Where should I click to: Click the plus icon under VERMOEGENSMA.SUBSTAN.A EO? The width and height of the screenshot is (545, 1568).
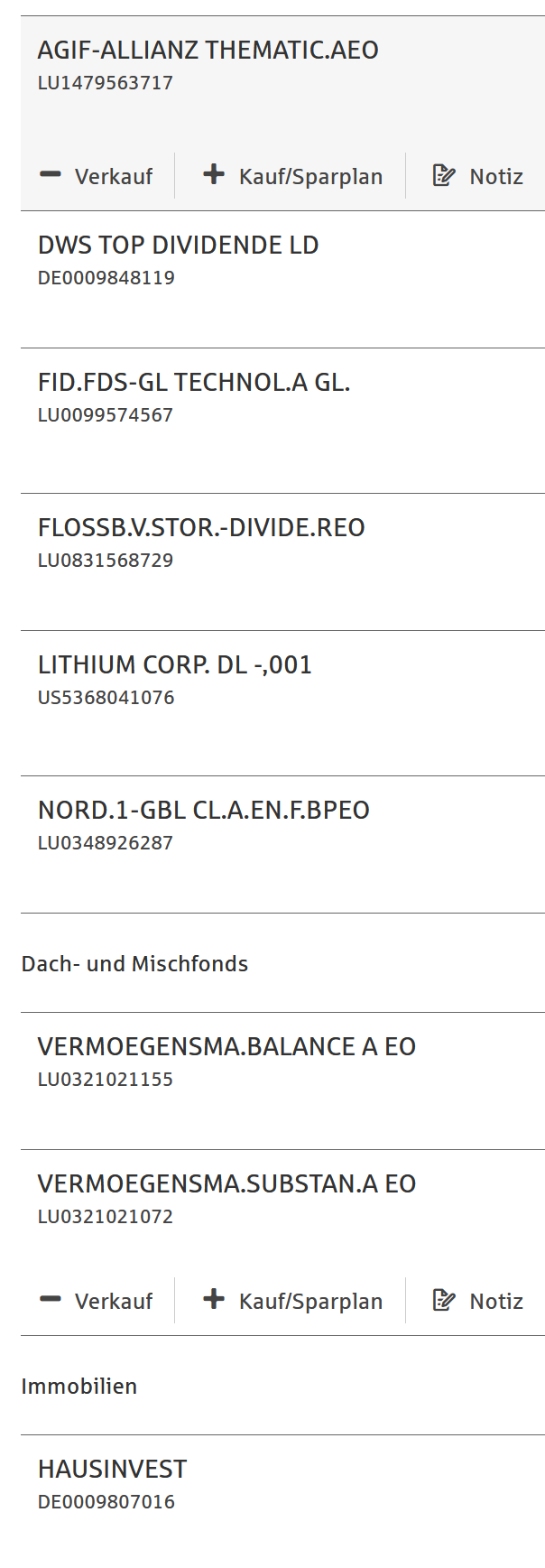coord(214,1300)
